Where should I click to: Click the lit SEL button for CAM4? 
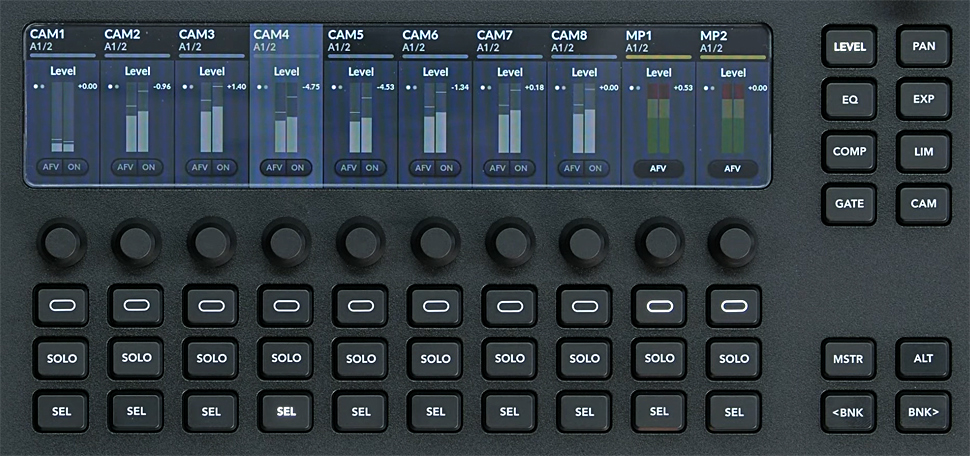[285, 411]
